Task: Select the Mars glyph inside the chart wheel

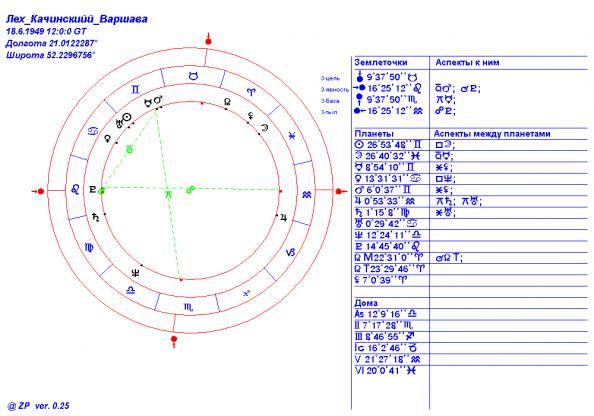Action: coord(158,100)
